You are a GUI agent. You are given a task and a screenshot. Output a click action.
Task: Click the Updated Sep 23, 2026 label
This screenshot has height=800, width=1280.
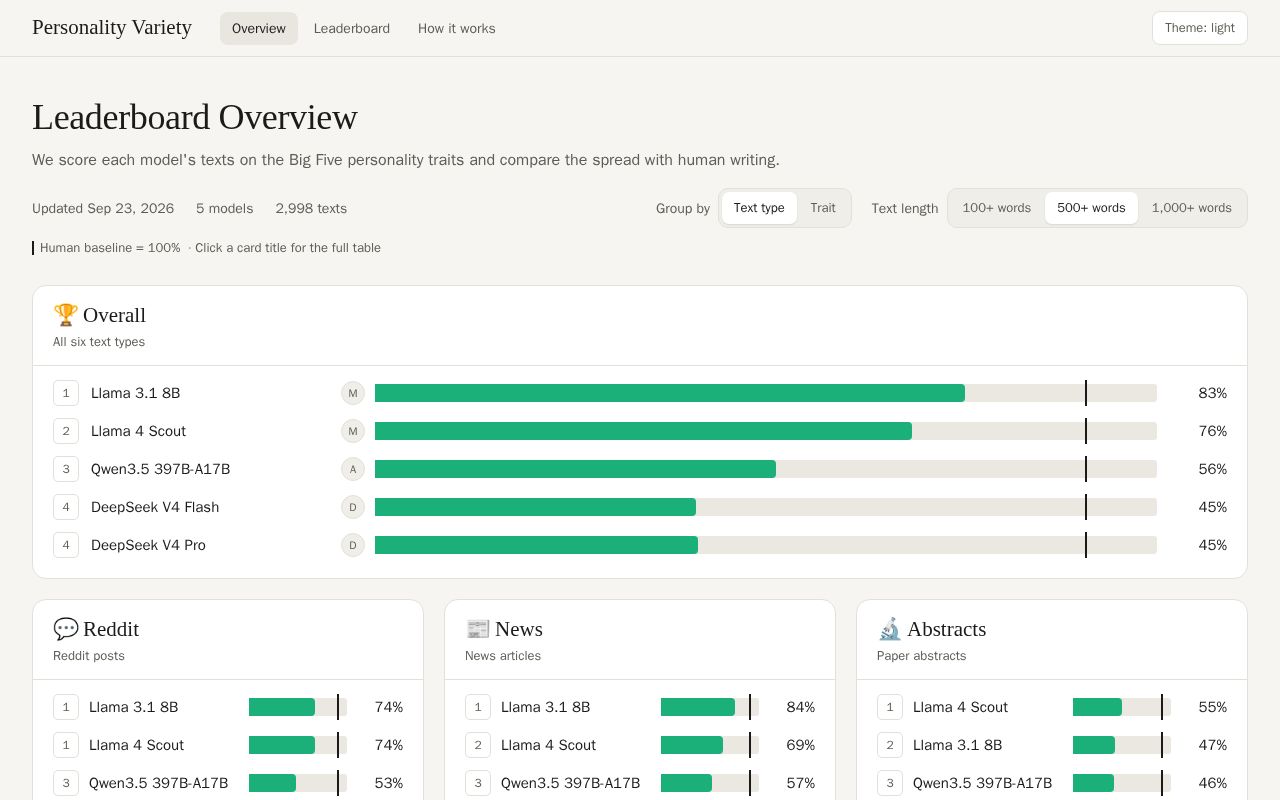(103, 208)
